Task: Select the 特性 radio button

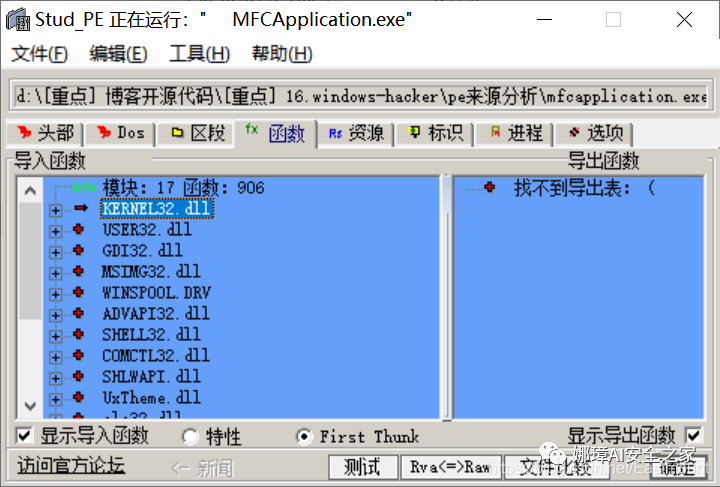Action: (190, 436)
